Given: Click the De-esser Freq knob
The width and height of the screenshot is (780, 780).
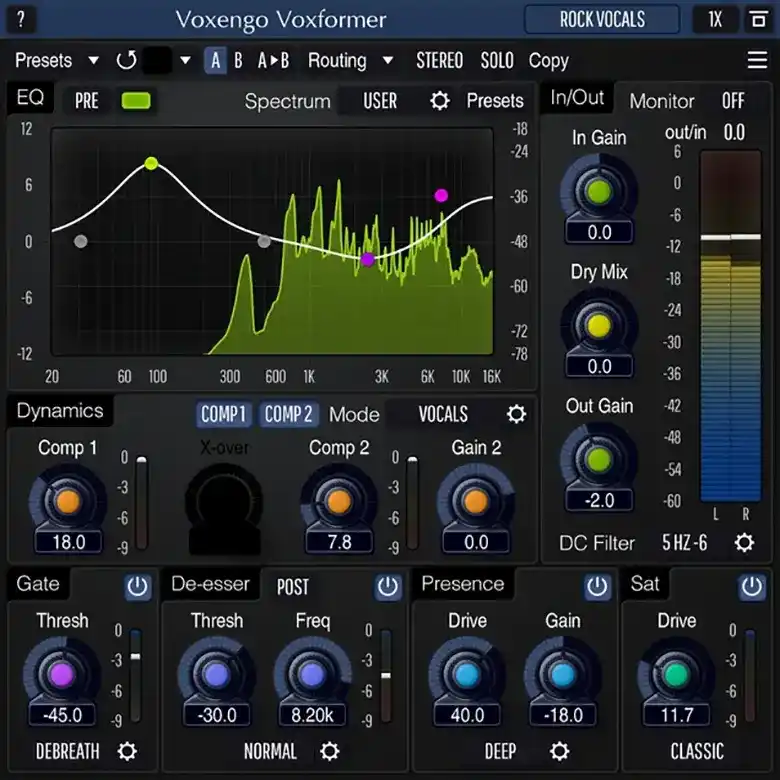Looking at the screenshot, I should point(312,675).
